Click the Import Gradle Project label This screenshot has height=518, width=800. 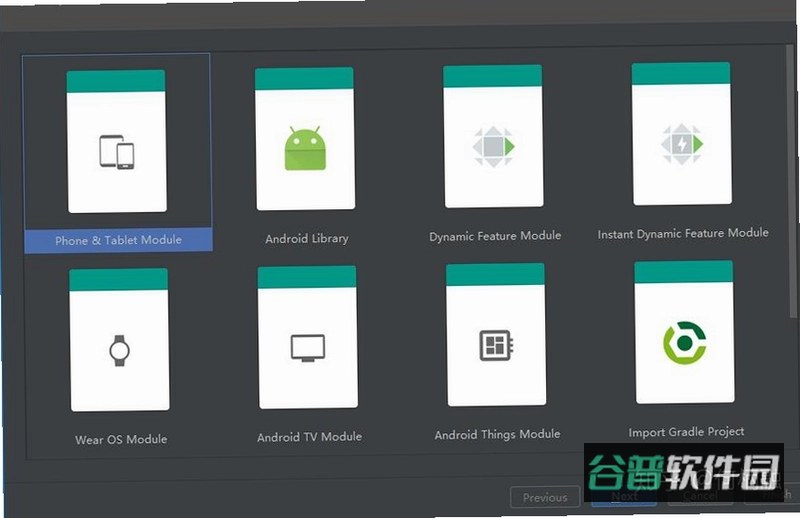pos(686,432)
